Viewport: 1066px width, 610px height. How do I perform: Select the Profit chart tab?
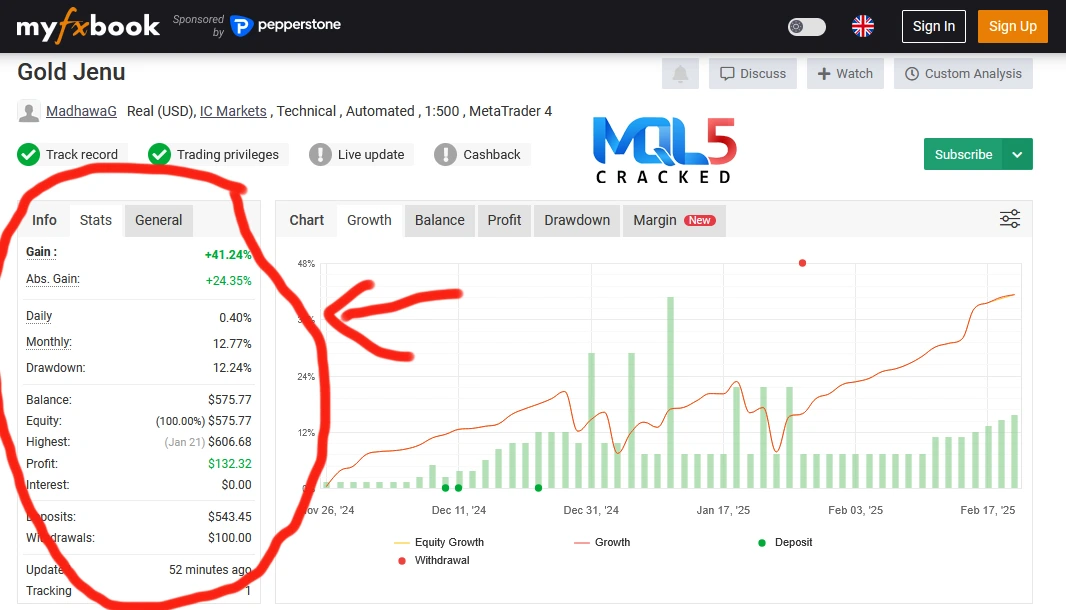coord(504,220)
